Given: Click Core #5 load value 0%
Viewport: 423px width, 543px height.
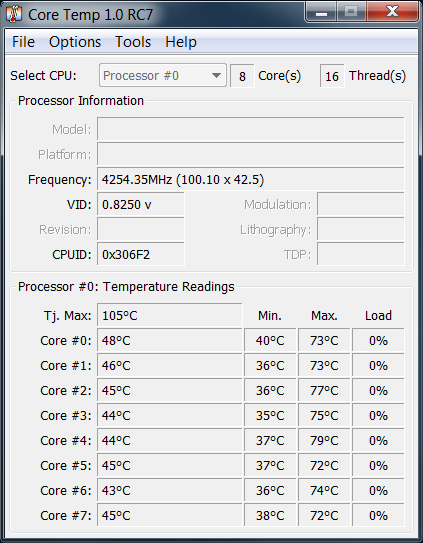Looking at the screenshot, I should click(x=378, y=465).
